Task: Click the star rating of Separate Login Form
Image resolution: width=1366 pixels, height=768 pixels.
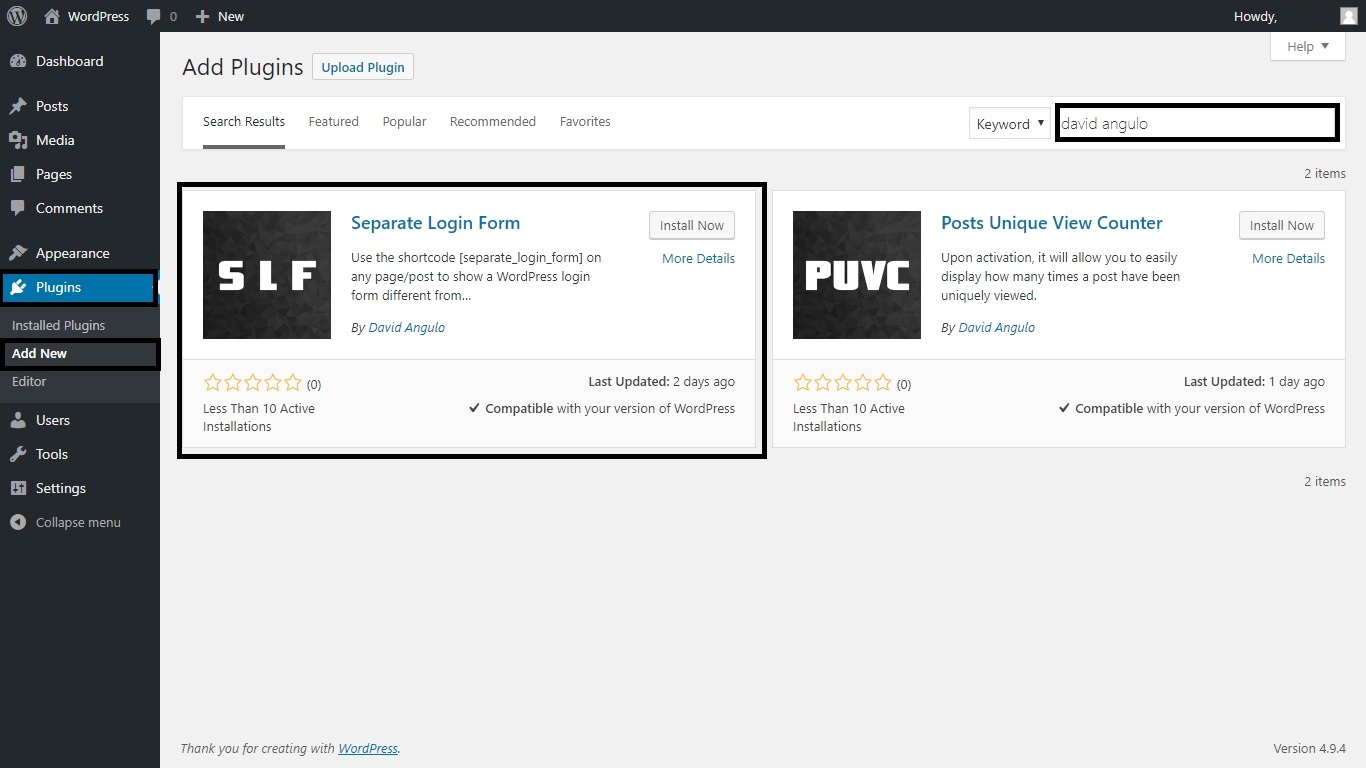Action: (x=252, y=383)
